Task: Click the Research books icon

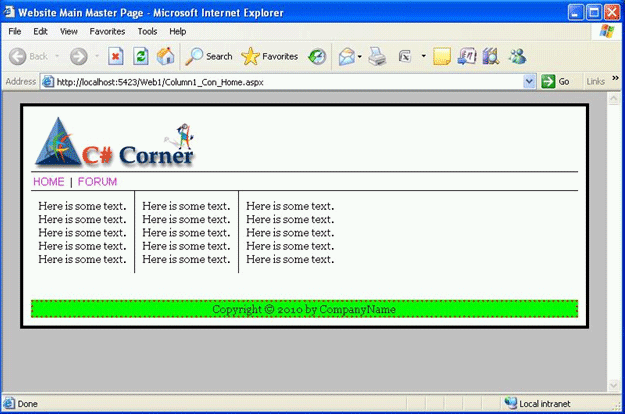Action: [x=491, y=57]
